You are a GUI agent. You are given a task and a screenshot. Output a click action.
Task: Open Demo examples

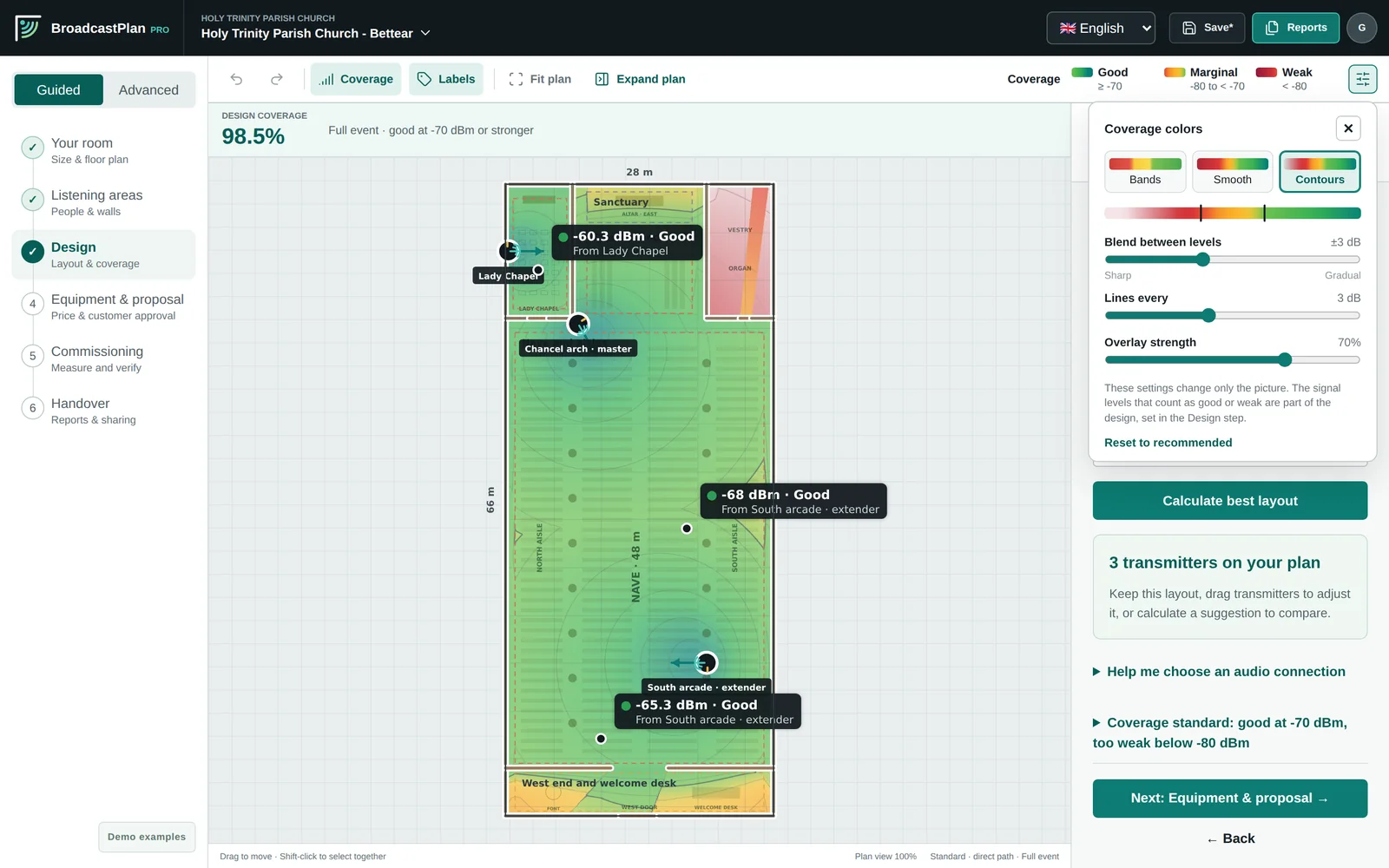[x=147, y=837]
